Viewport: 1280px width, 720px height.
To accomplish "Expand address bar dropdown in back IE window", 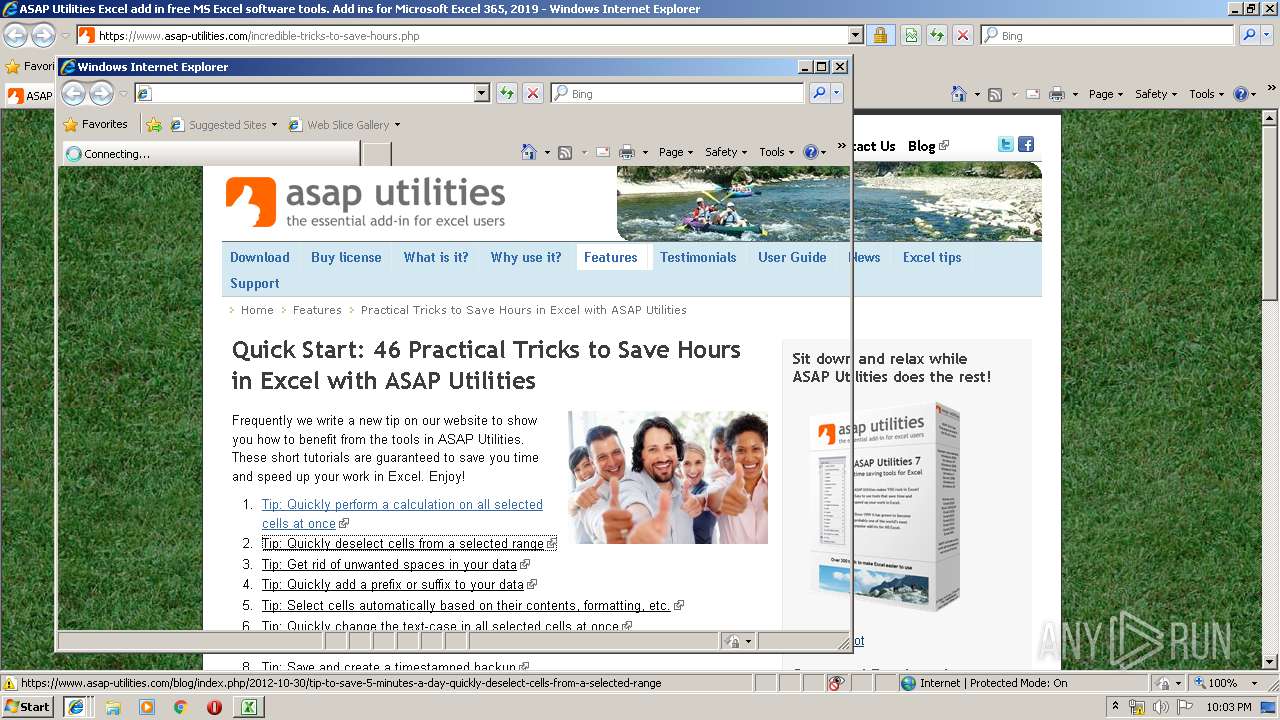I will tap(855, 35).
